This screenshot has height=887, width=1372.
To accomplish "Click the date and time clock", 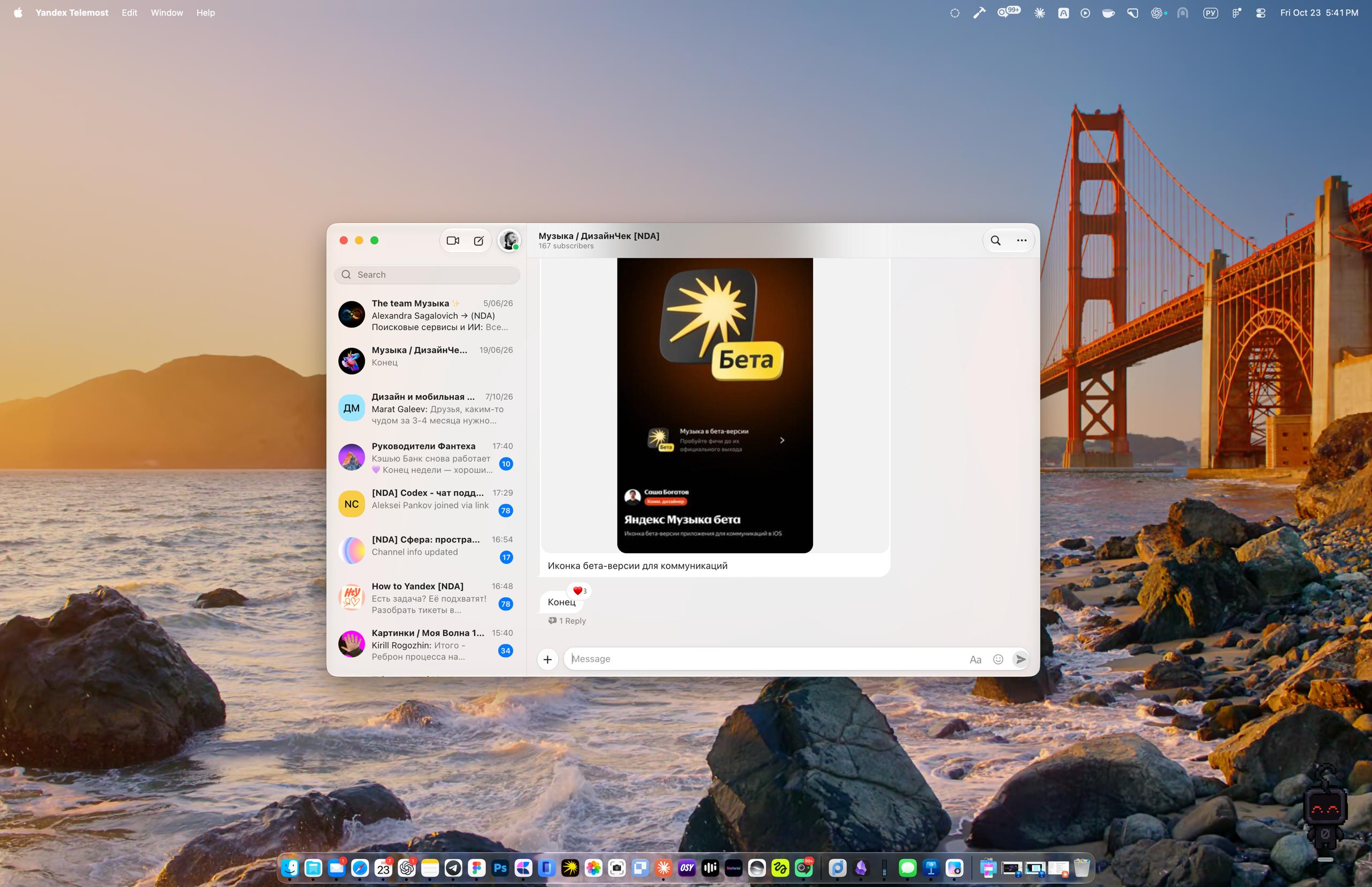I will click(1318, 13).
